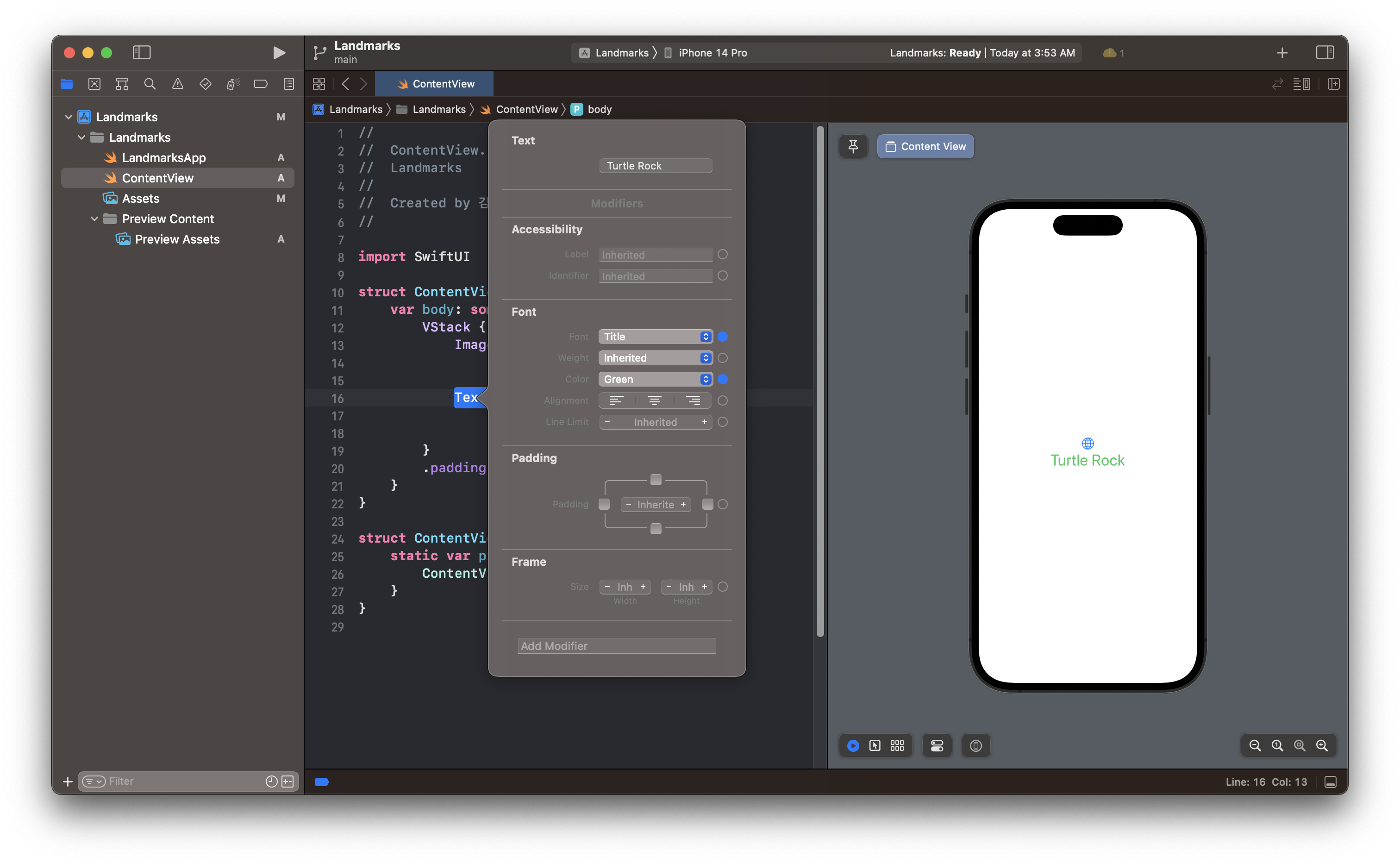Switch to Selectable preview mode

(x=875, y=745)
